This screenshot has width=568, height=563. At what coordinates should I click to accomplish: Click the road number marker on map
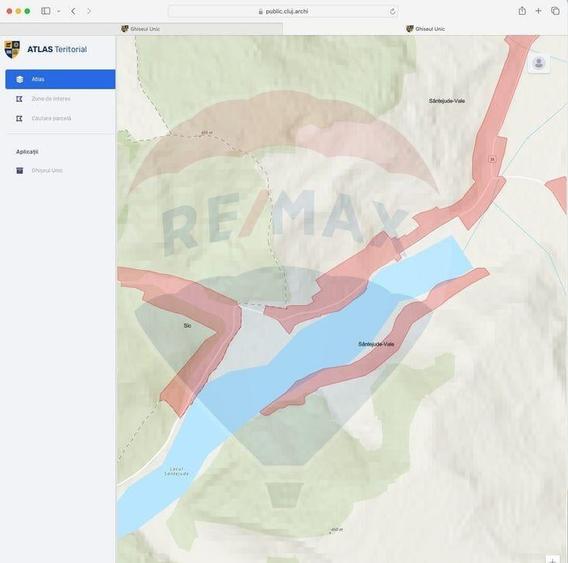click(492, 159)
